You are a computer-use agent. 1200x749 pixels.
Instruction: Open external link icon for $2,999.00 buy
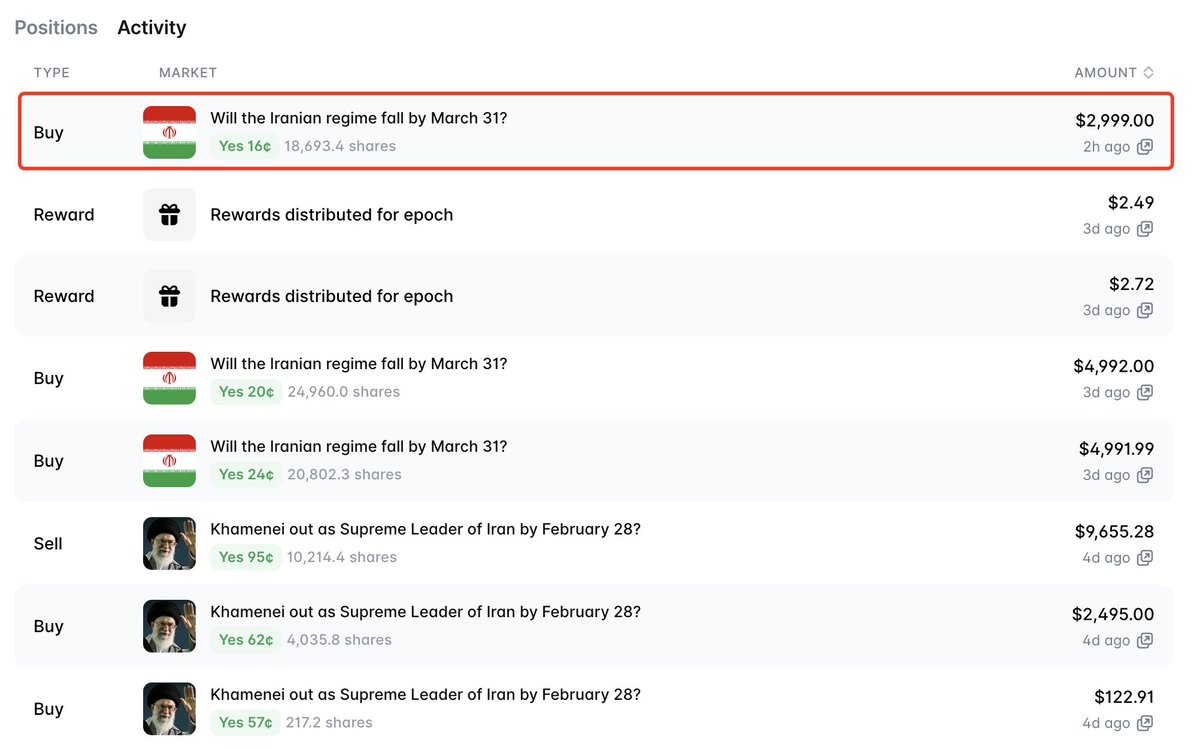point(1145,147)
